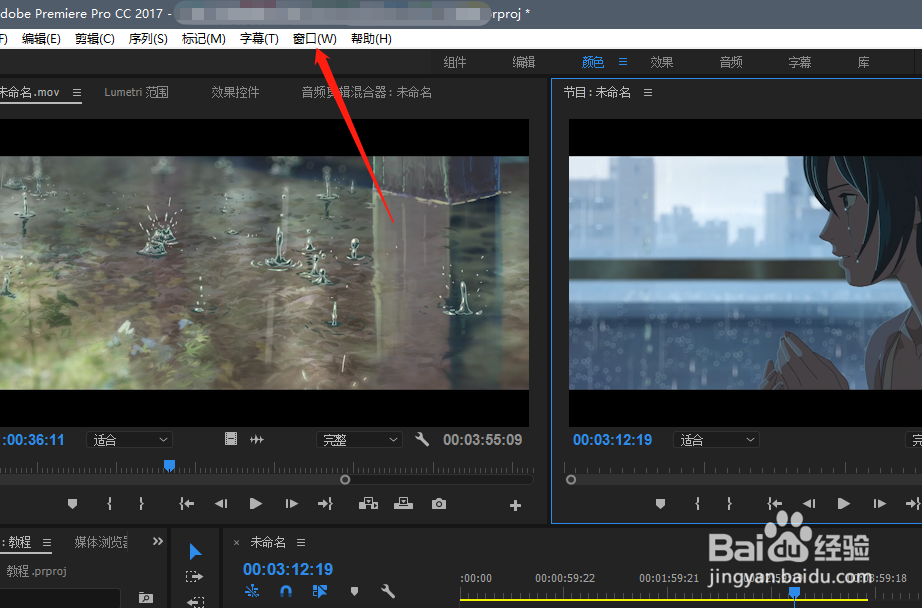Image resolution: width=922 pixels, height=608 pixels.
Task: Toggle Linked Selection in timeline
Action: click(320, 591)
